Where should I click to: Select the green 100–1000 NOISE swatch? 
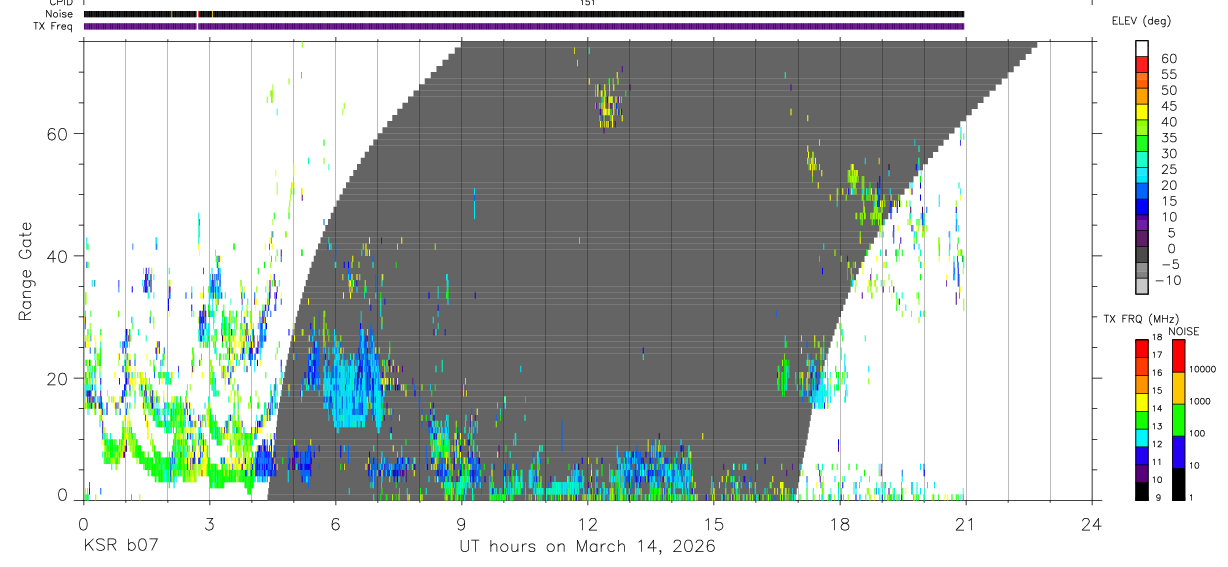1177,420
